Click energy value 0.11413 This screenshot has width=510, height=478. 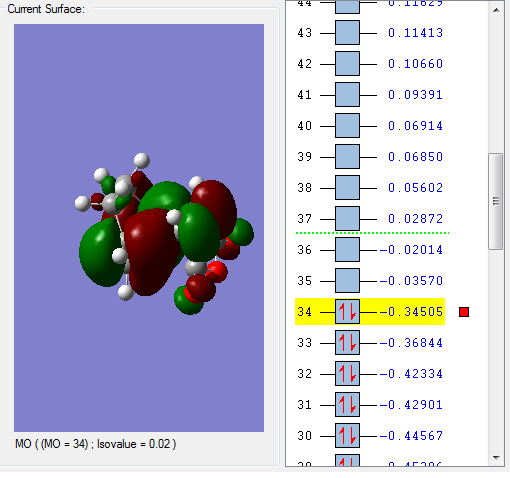pyautogui.click(x=415, y=33)
